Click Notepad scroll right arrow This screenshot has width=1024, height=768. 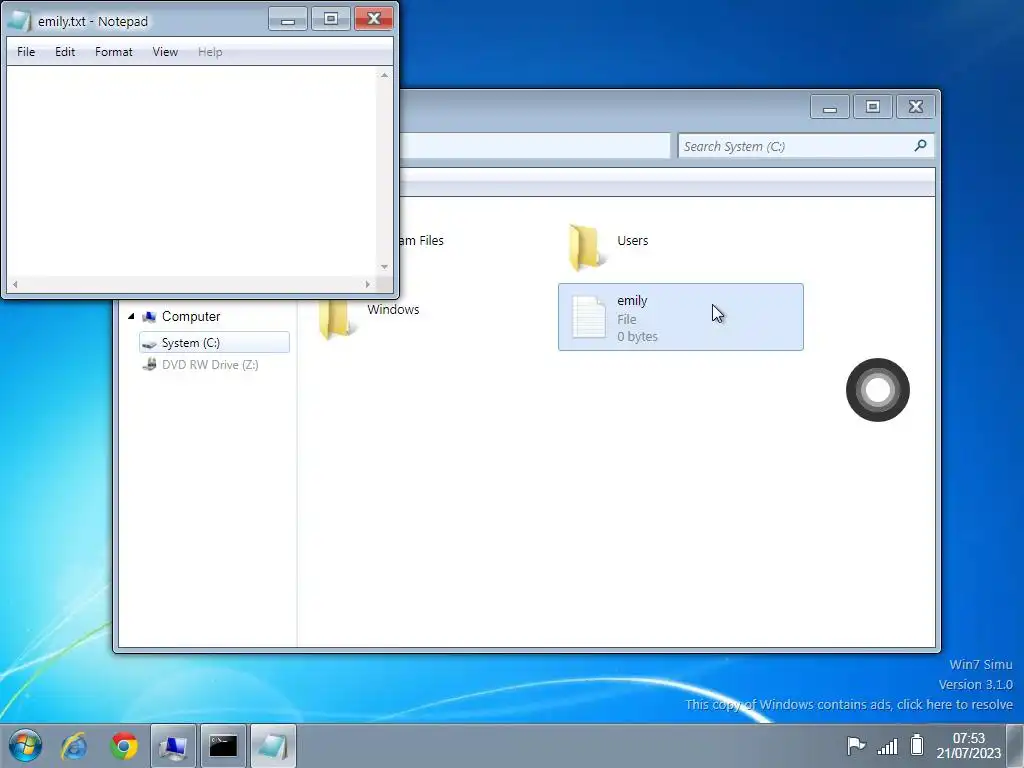(x=368, y=284)
